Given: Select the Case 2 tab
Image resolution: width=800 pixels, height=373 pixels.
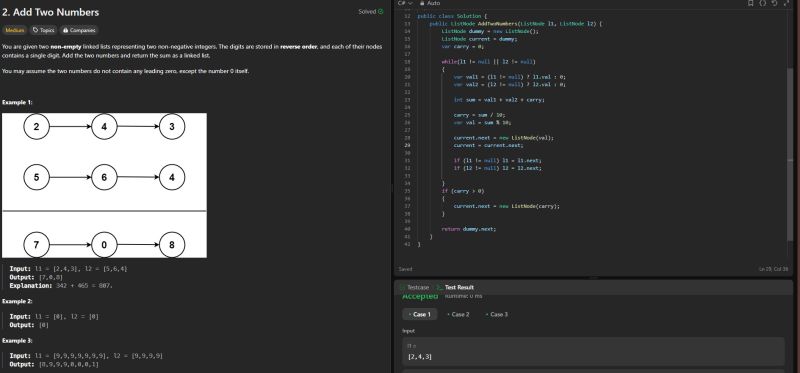Looking at the screenshot, I should pyautogui.click(x=458, y=314).
